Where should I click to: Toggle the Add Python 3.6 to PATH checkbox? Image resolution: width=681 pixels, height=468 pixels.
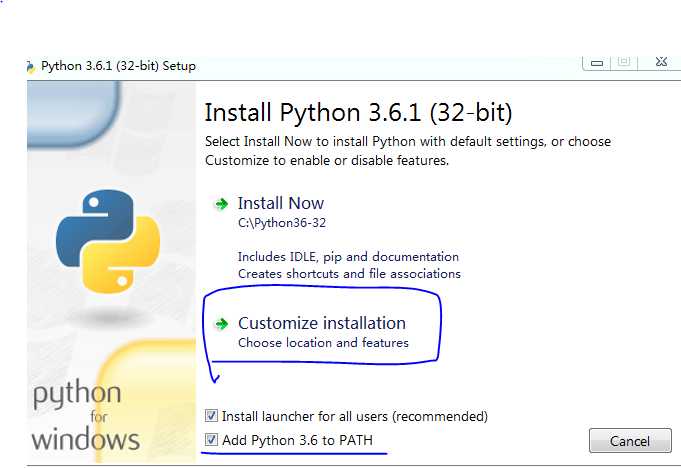point(212,440)
